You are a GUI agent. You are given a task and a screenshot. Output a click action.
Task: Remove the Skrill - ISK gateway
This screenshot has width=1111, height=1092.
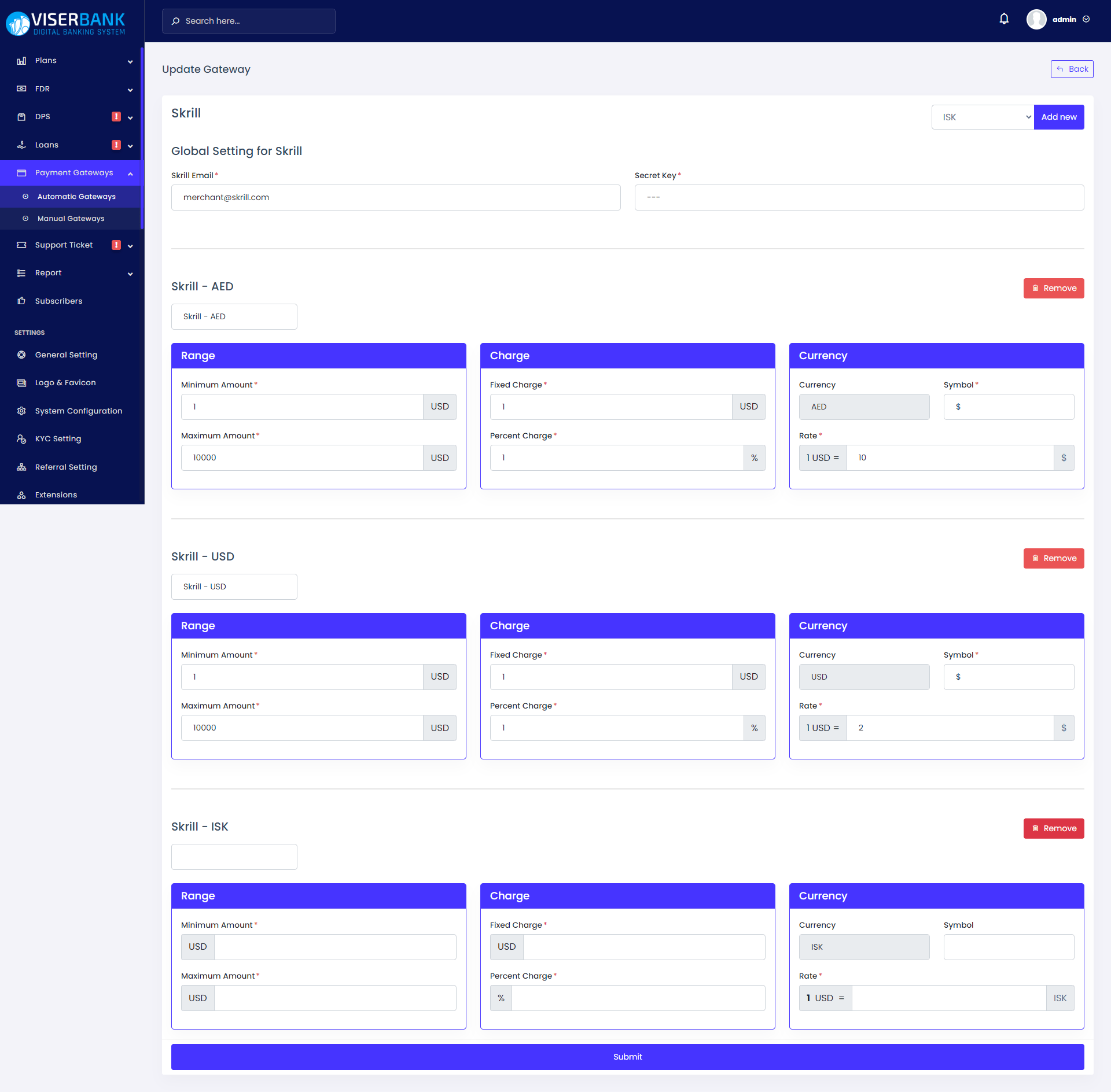point(1054,828)
